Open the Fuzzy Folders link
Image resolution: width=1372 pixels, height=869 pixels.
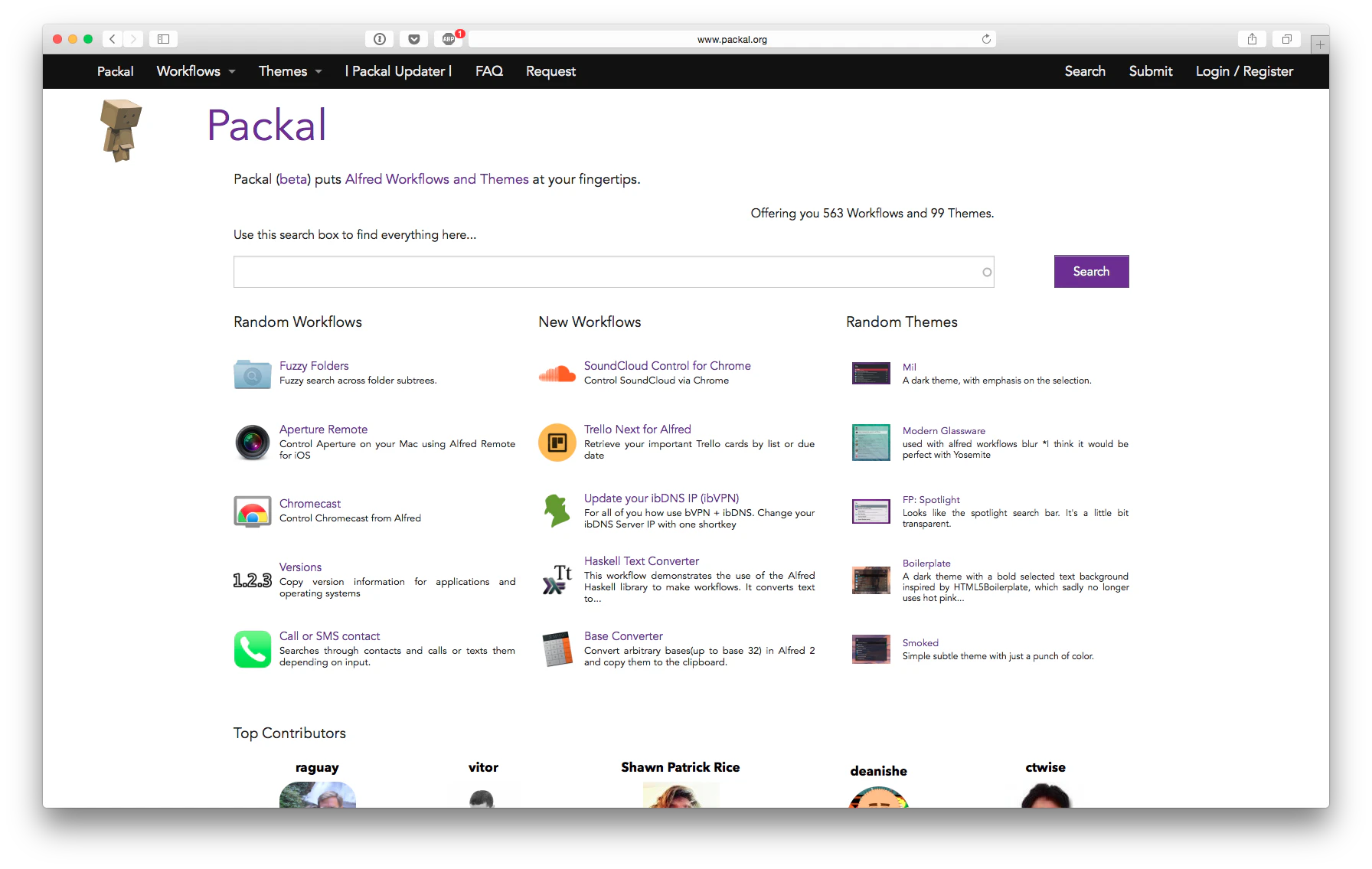pos(314,366)
